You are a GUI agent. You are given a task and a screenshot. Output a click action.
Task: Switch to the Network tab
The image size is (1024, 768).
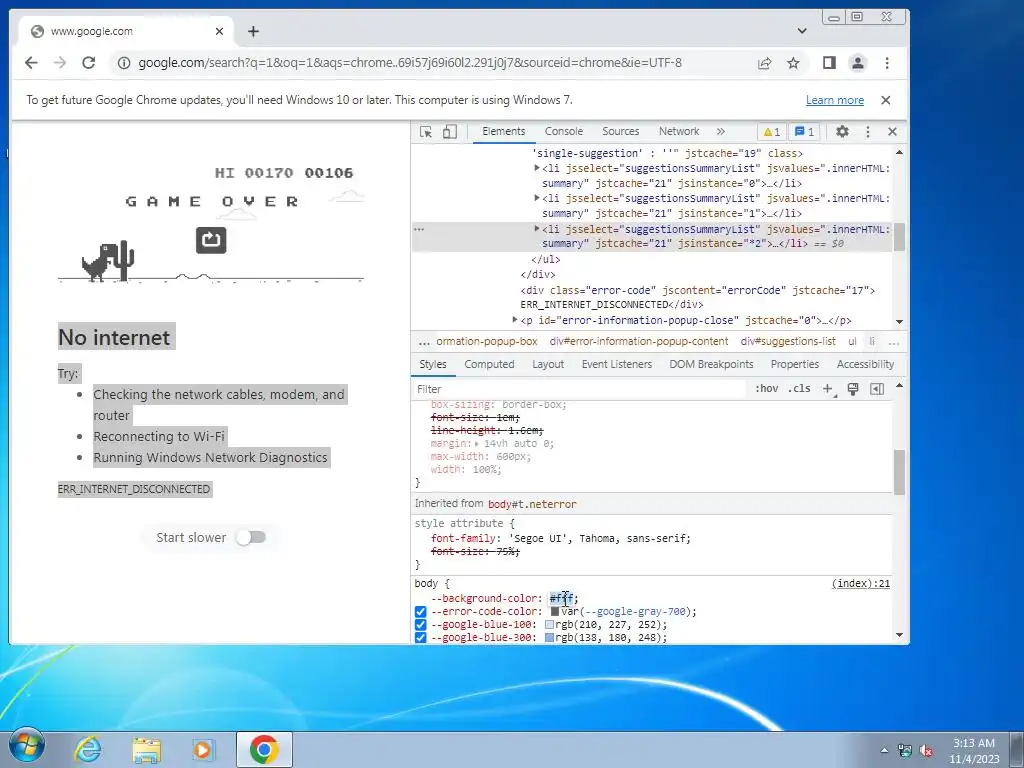679,131
